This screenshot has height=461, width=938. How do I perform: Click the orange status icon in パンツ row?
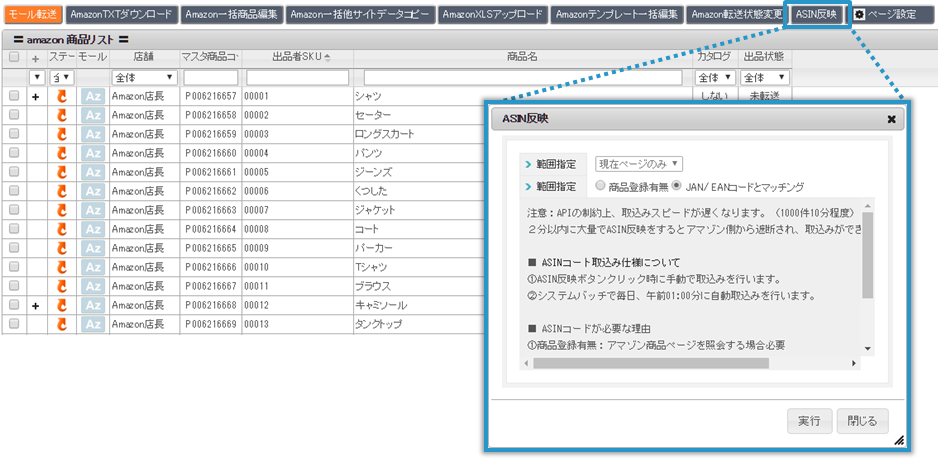[62, 154]
